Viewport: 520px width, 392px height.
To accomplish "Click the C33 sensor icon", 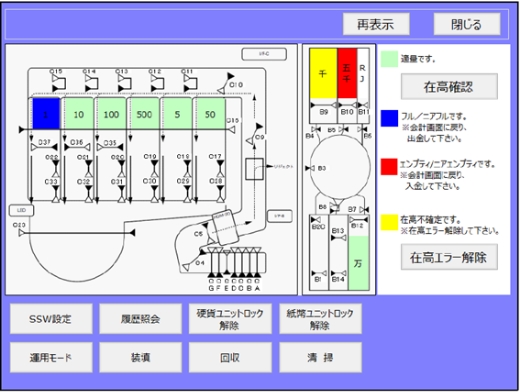I will coord(56,194).
